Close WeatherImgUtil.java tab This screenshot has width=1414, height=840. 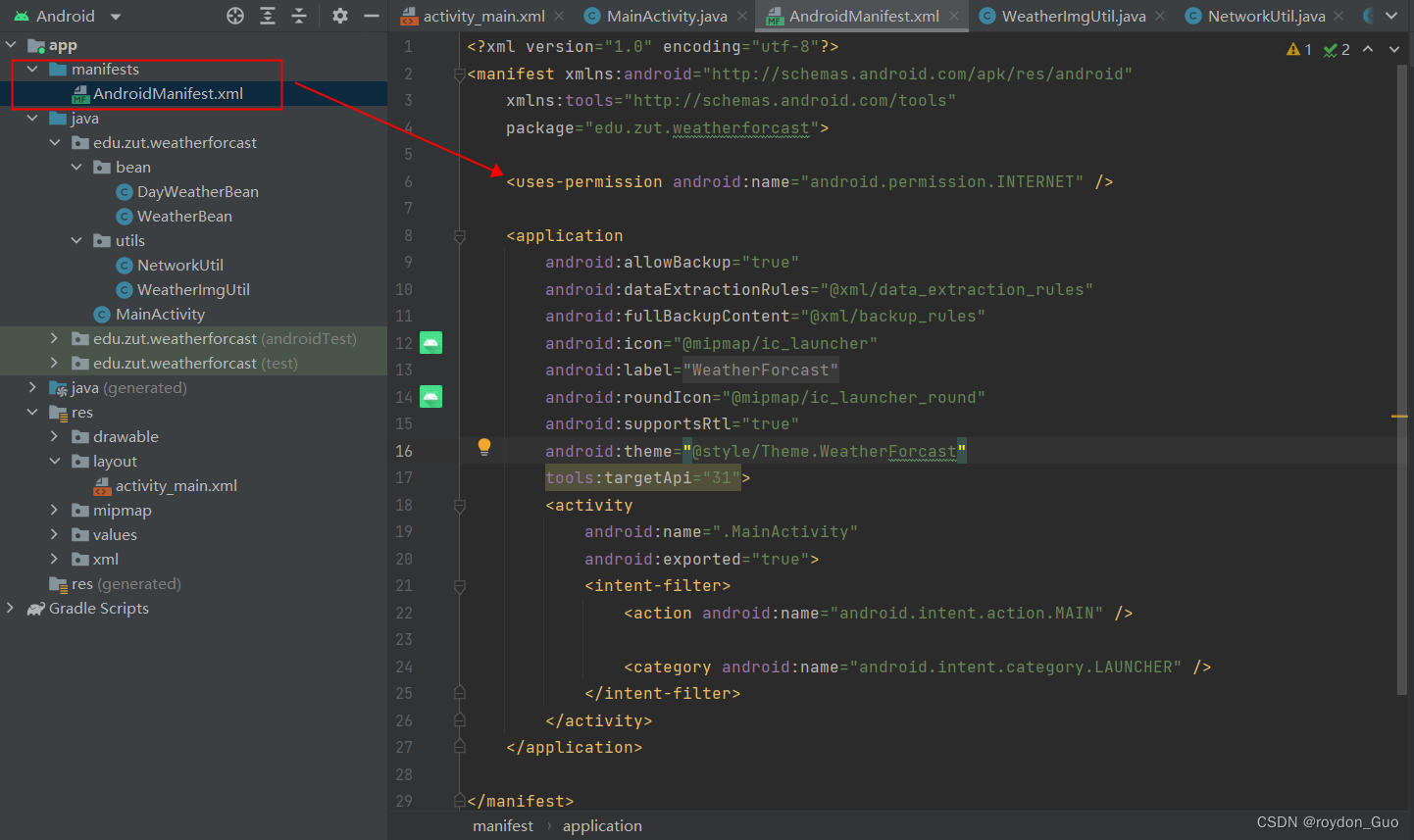(x=1160, y=16)
